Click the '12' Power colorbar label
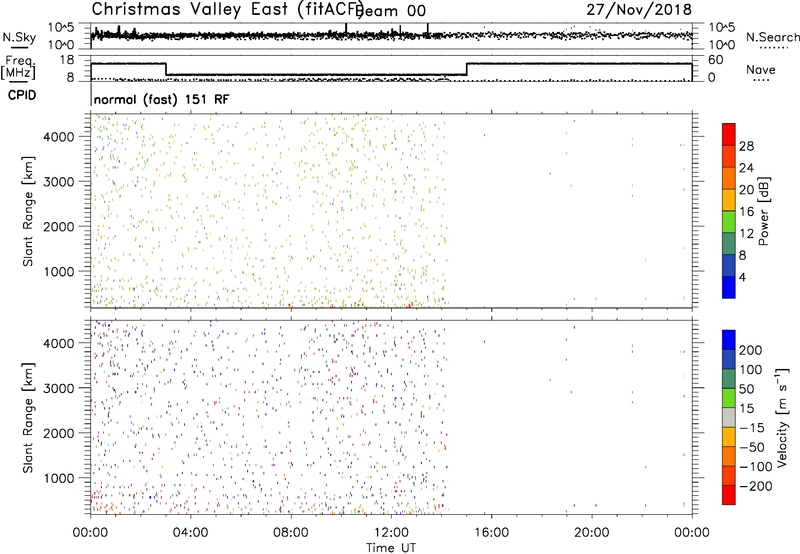The width and height of the screenshot is (800, 554). point(746,233)
